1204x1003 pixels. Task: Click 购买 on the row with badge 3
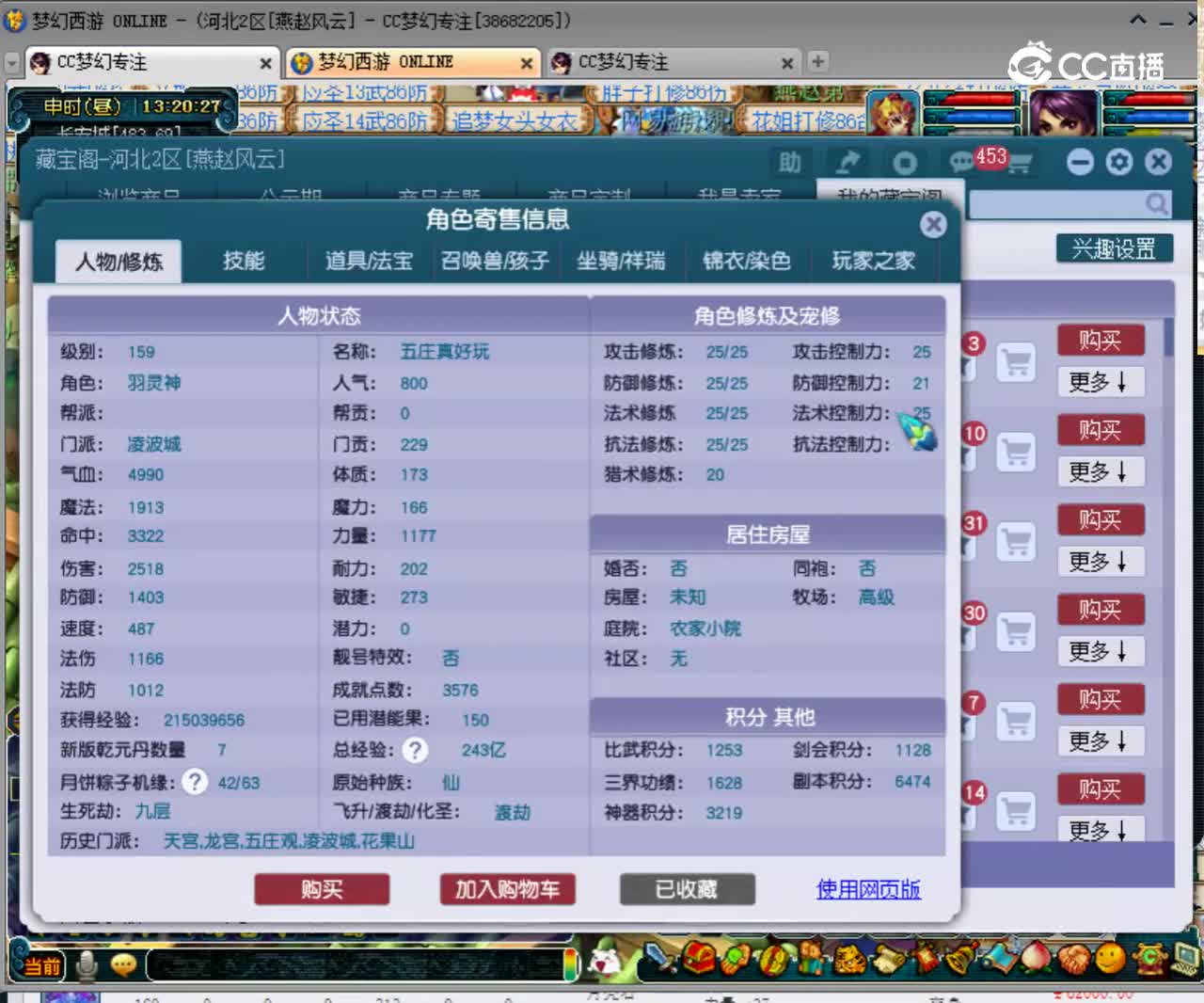(x=1100, y=340)
